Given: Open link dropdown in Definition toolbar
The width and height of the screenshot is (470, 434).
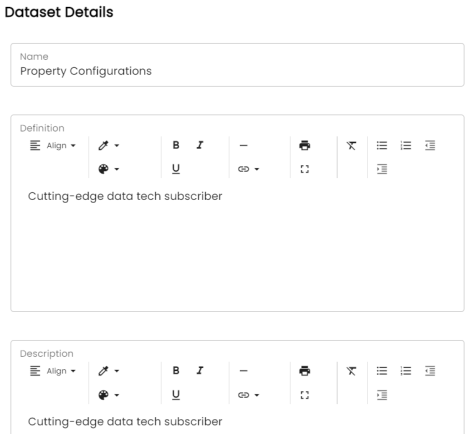Looking at the screenshot, I should pyautogui.click(x=248, y=169).
